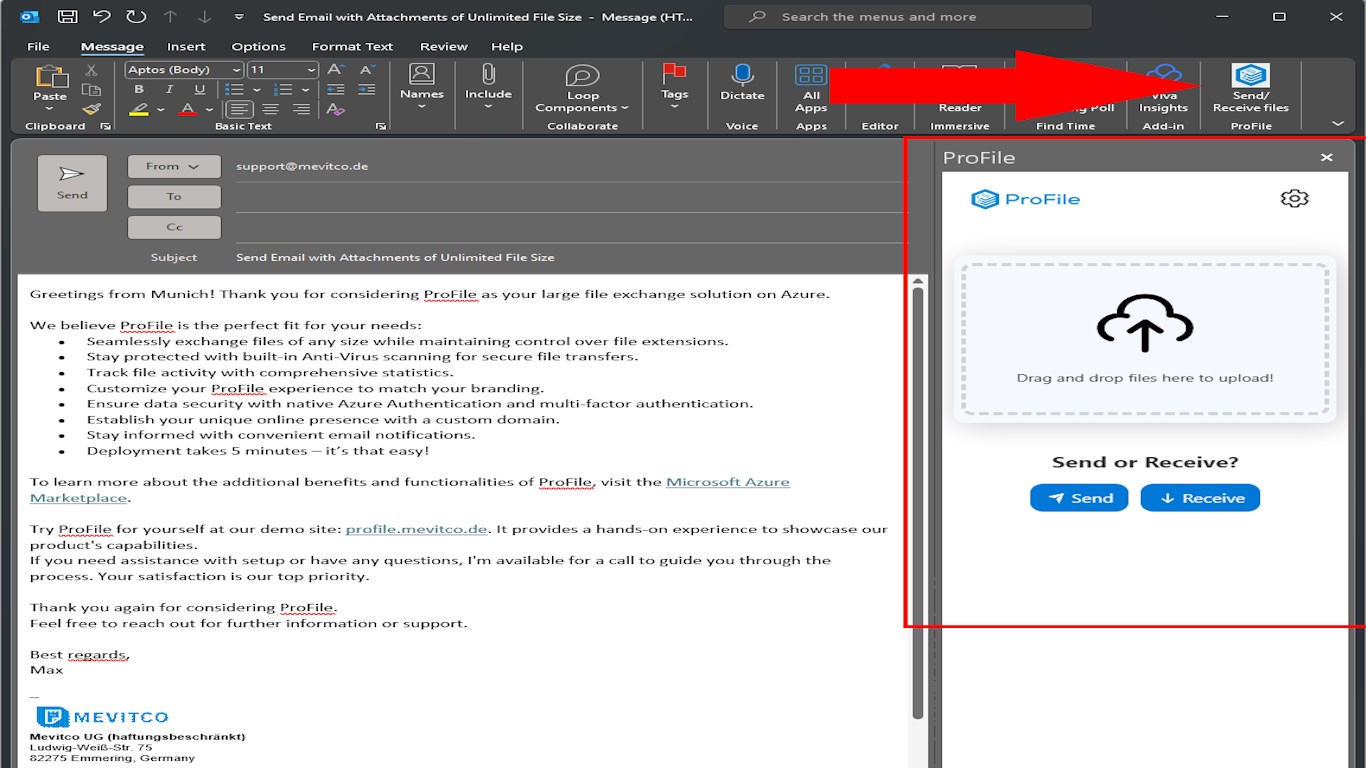The image size is (1366, 768).
Task: Open the Clipboard dialog launcher
Action: click(105, 127)
